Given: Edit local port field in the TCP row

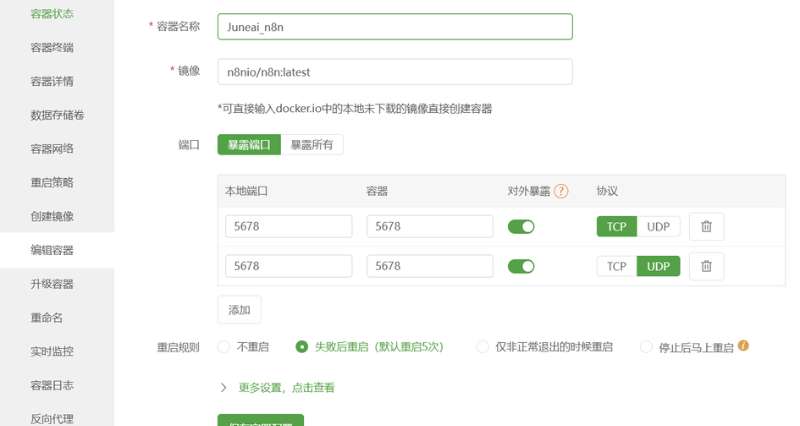Looking at the screenshot, I should [x=289, y=227].
